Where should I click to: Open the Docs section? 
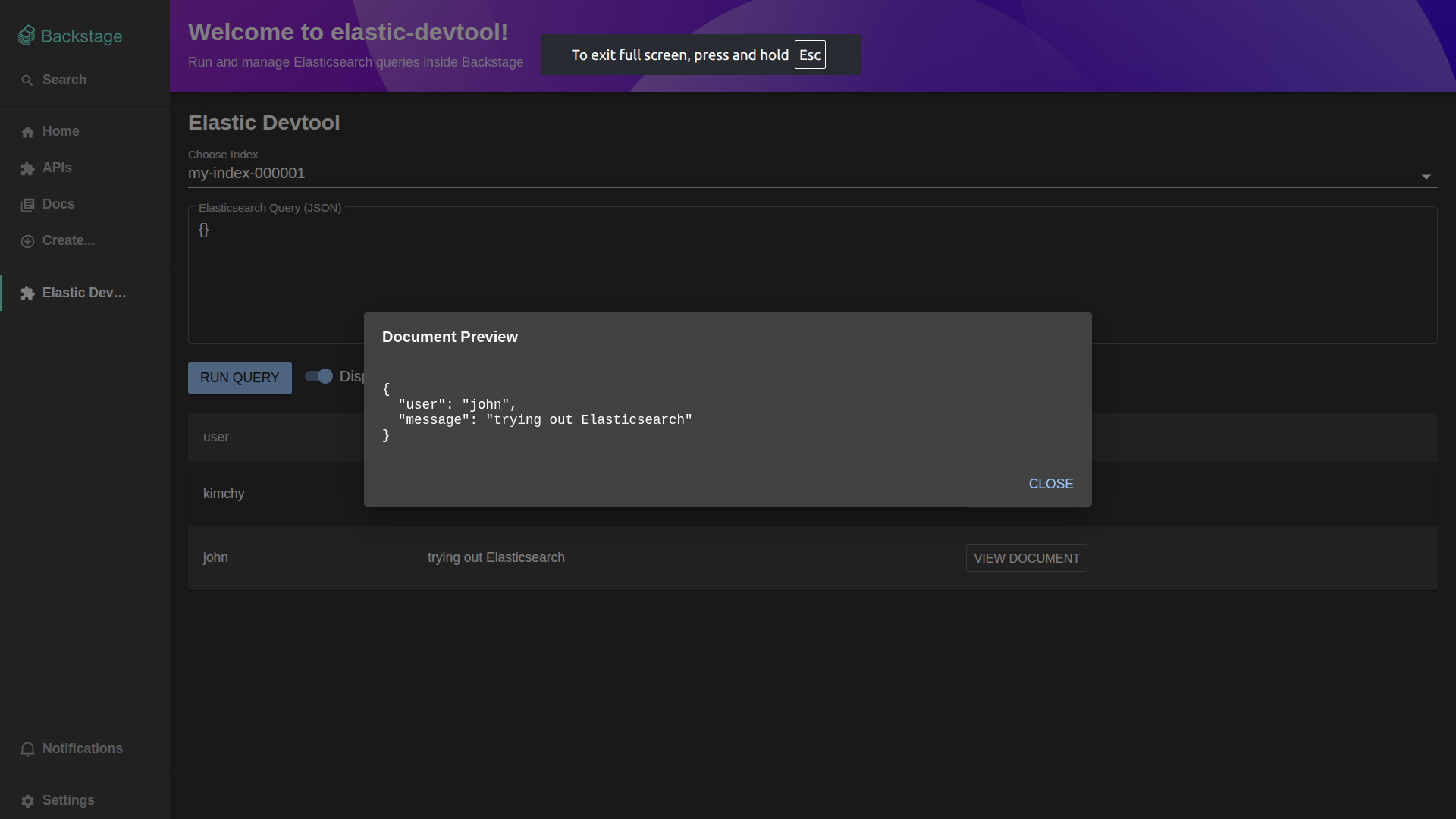click(x=85, y=204)
